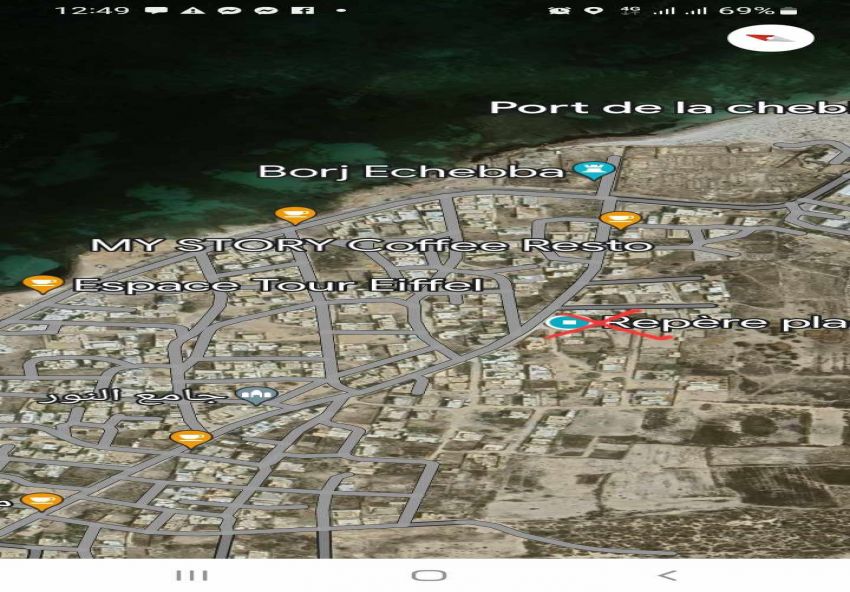
Task: Select the mosque icon on the map
Action: [x=256, y=397]
